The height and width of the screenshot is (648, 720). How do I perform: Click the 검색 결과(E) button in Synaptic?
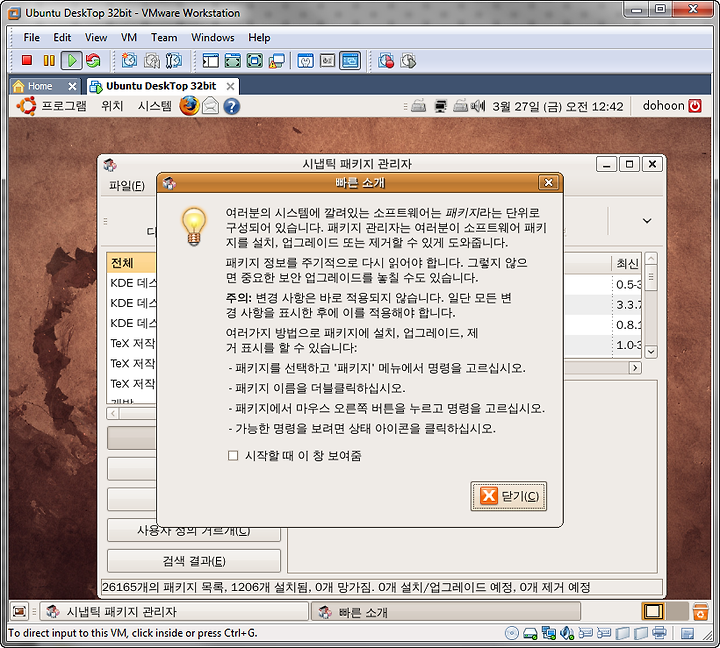(194, 561)
